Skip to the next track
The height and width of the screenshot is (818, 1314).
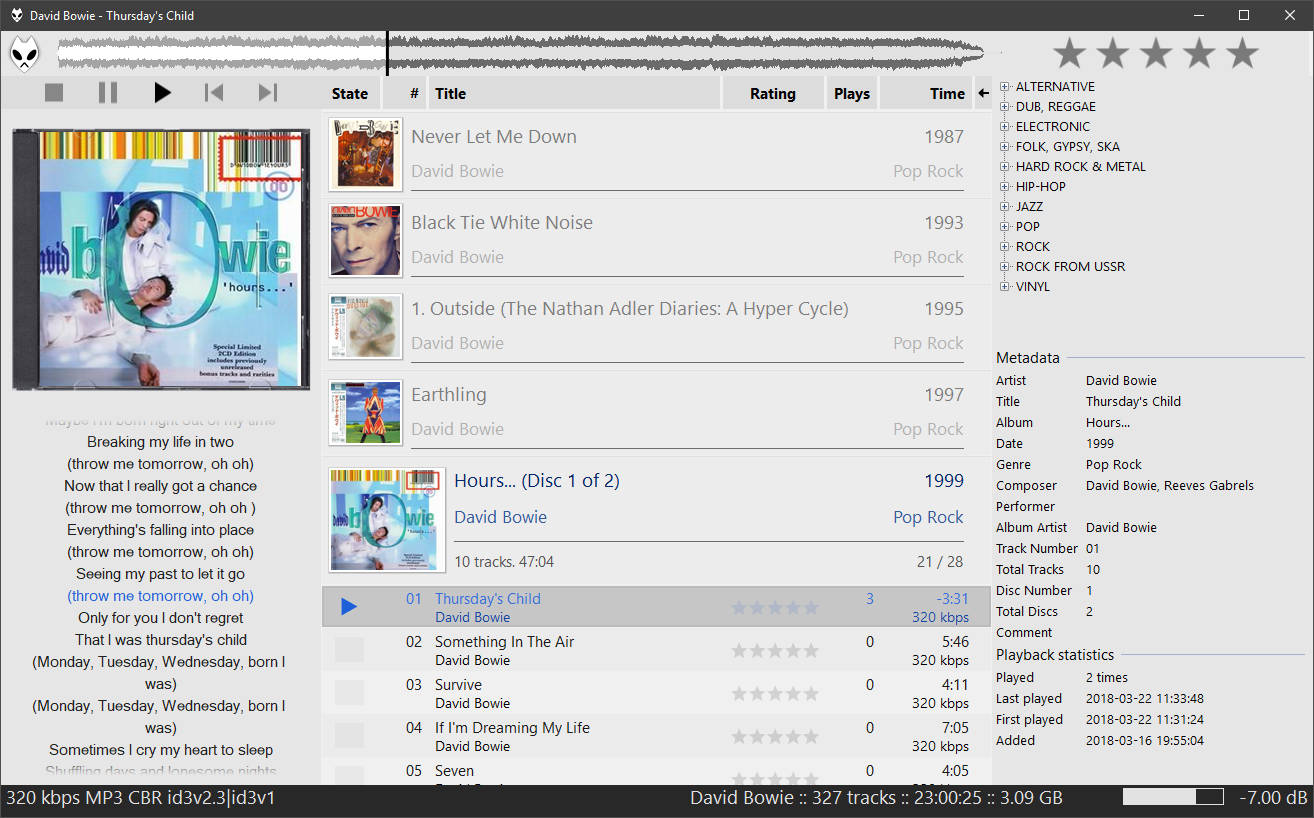(267, 93)
